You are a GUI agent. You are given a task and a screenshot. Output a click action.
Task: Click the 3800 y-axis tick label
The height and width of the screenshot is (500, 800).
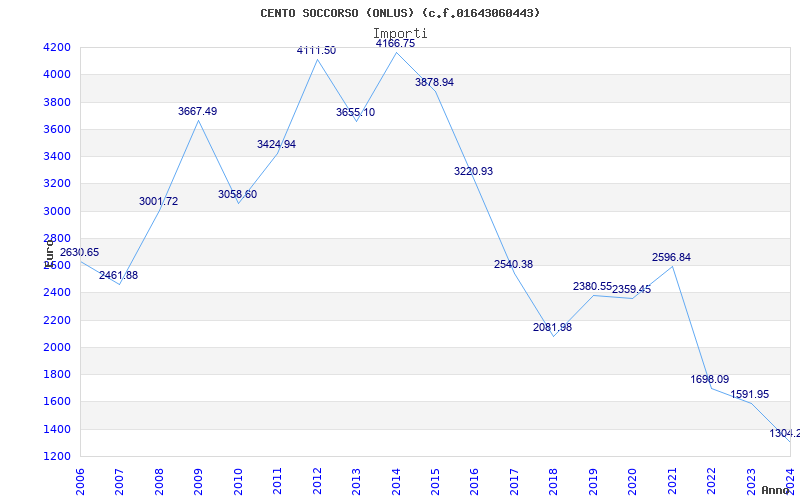coord(57,102)
